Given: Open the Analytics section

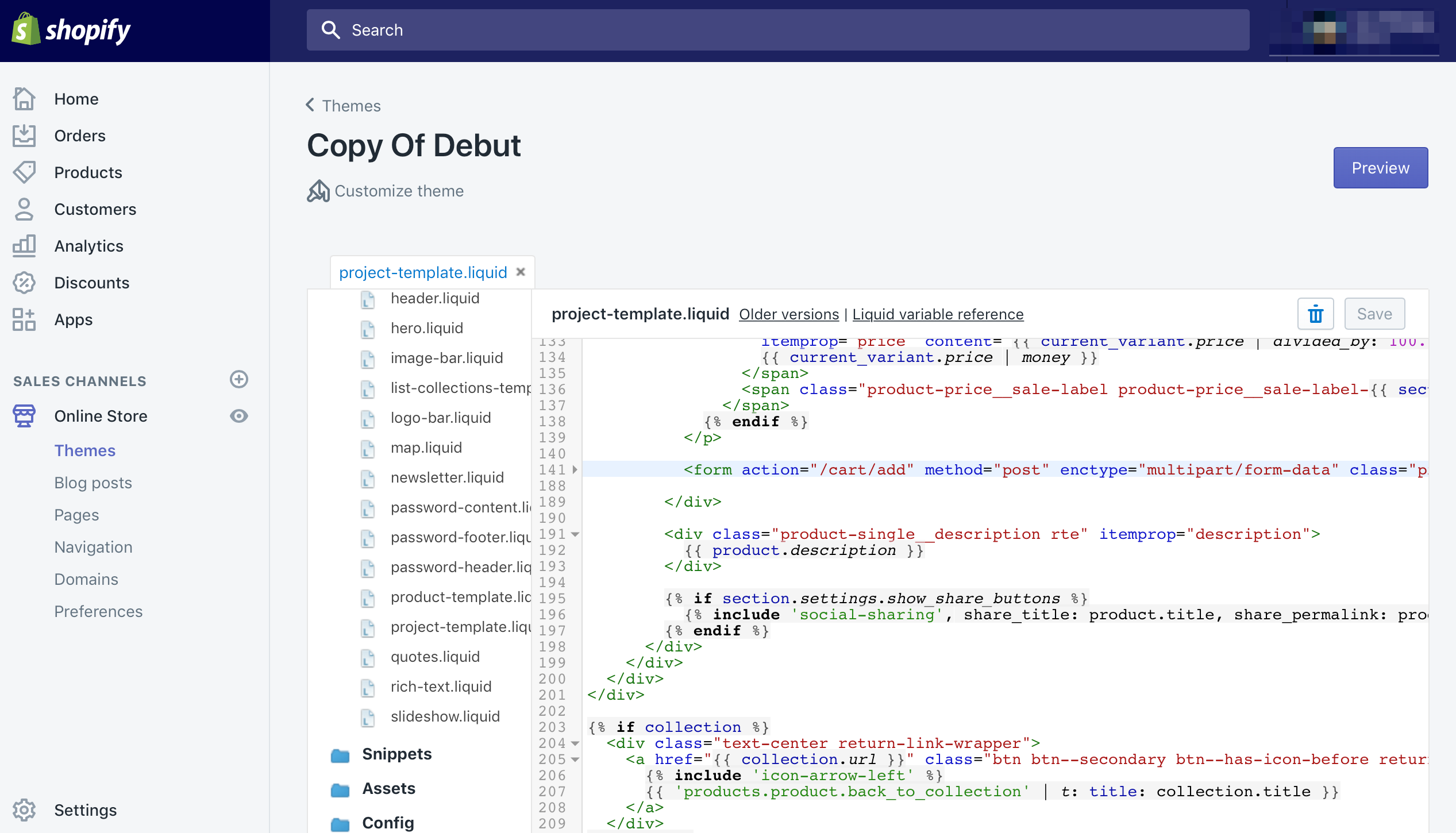Looking at the screenshot, I should pyautogui.click(x=89, y=246).
